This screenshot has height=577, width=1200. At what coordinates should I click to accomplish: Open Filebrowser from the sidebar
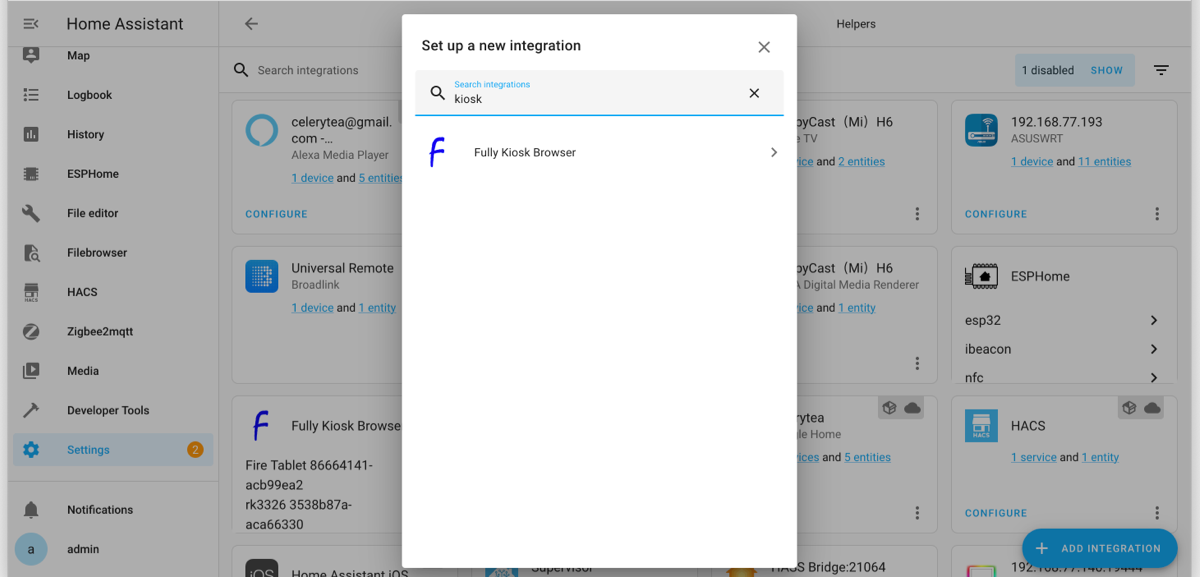(x=113, y=253)
